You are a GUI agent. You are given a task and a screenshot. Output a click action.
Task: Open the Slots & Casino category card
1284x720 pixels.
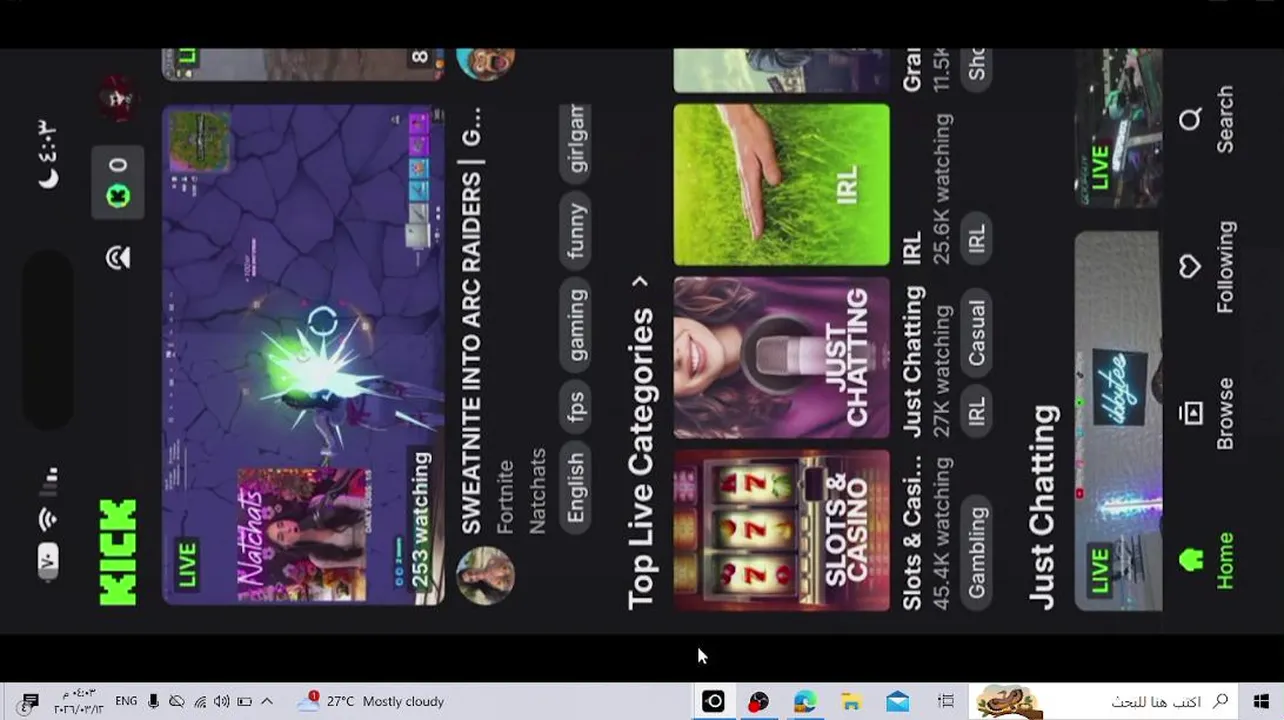782,530
